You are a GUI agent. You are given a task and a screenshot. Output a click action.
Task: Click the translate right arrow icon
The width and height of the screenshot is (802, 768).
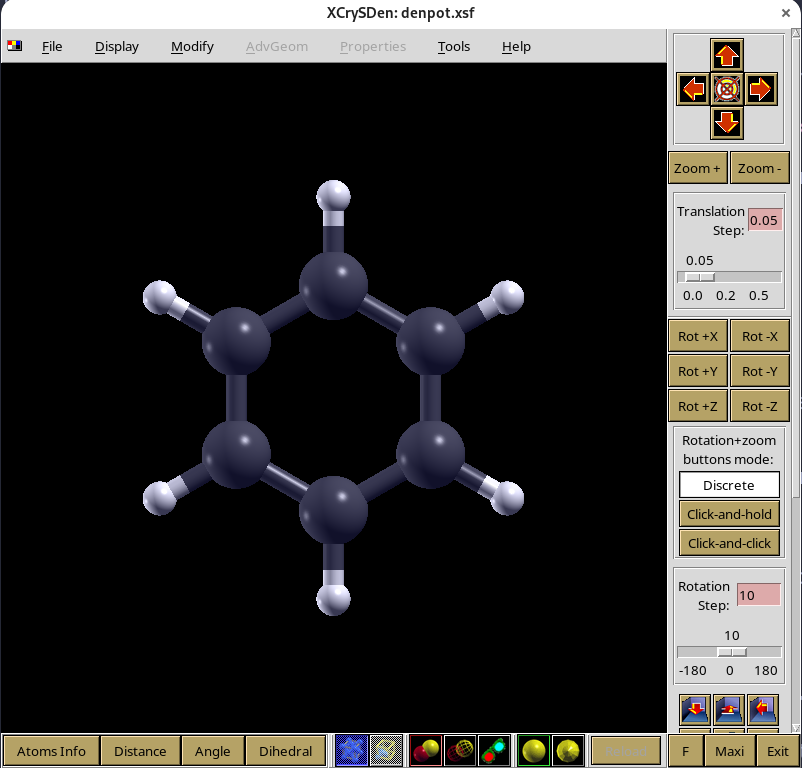[761, 89]
